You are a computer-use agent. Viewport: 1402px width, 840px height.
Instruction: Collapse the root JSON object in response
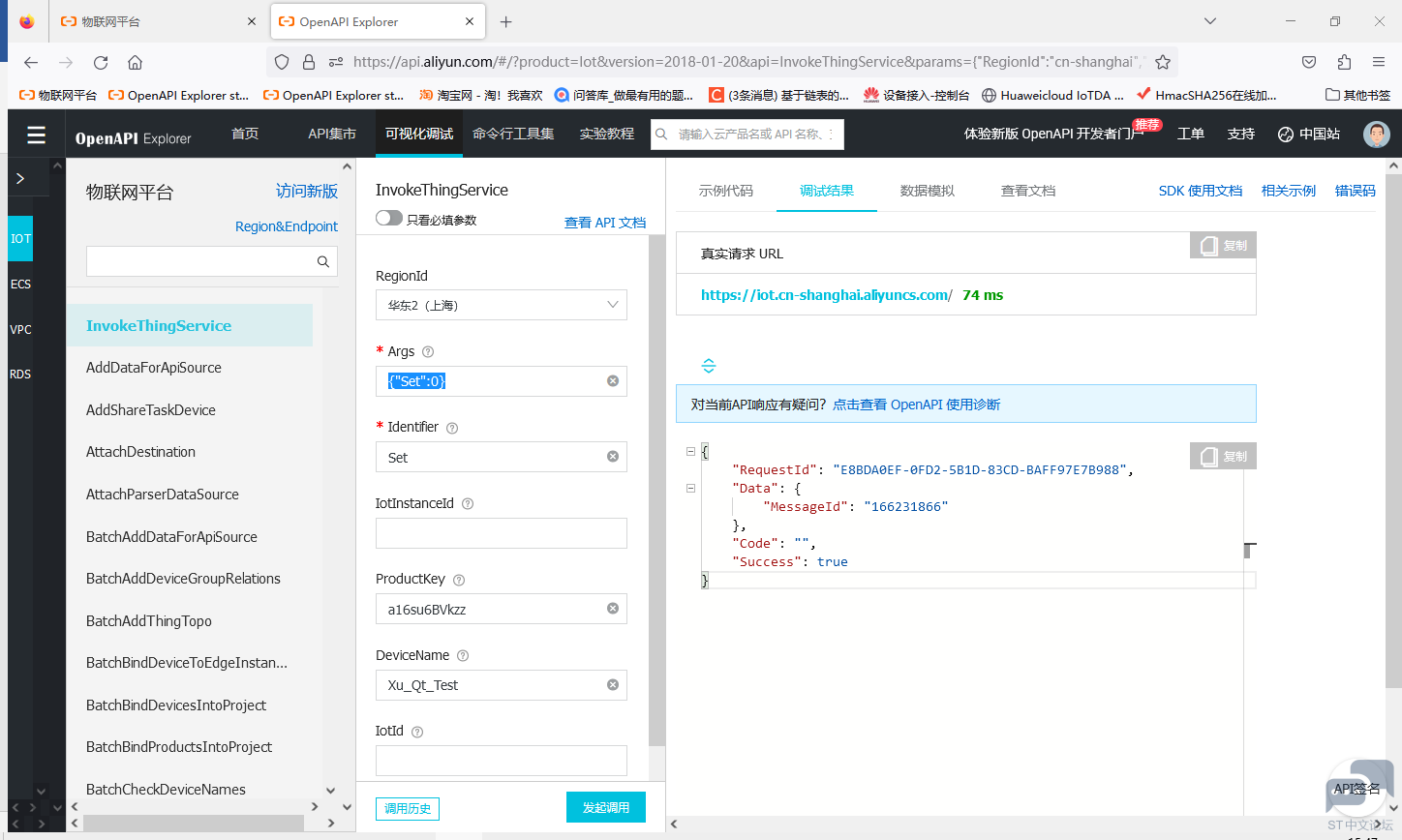coord(690,451)
